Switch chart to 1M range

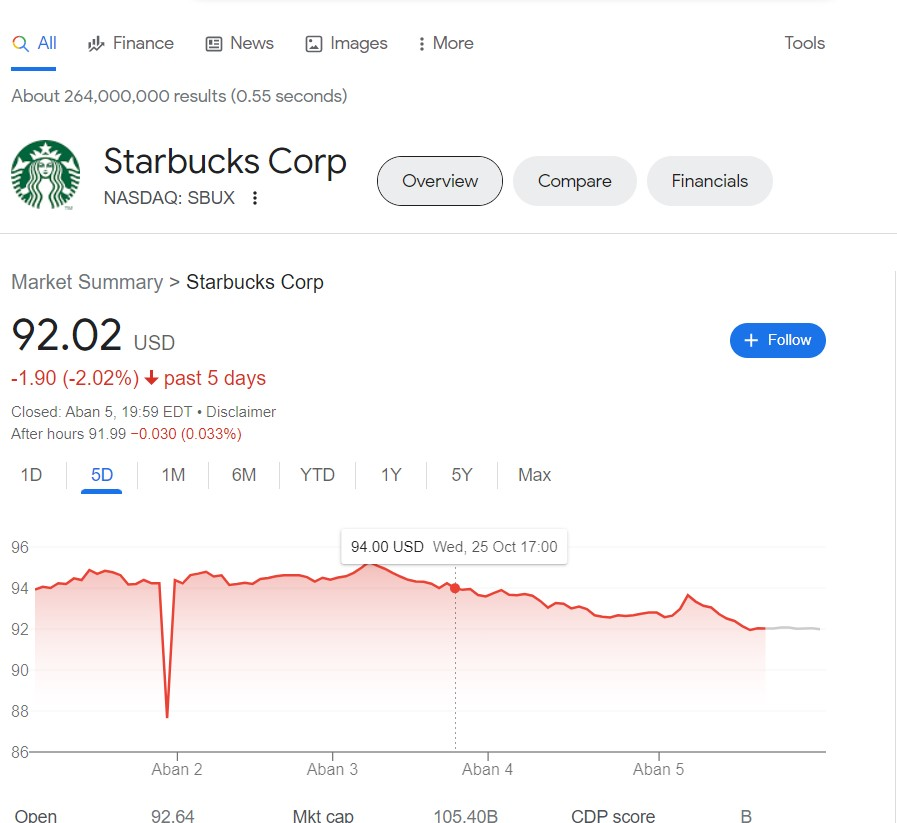click(173, 475)
